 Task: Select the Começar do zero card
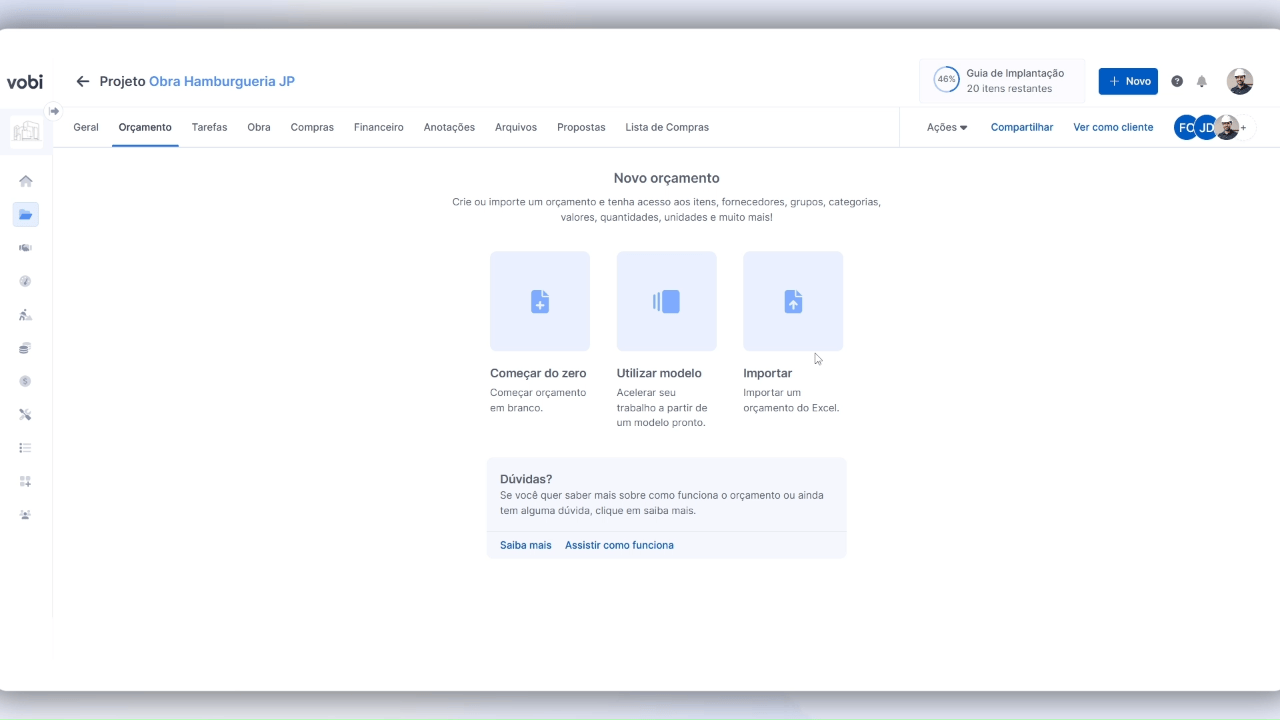pos(540,301)
